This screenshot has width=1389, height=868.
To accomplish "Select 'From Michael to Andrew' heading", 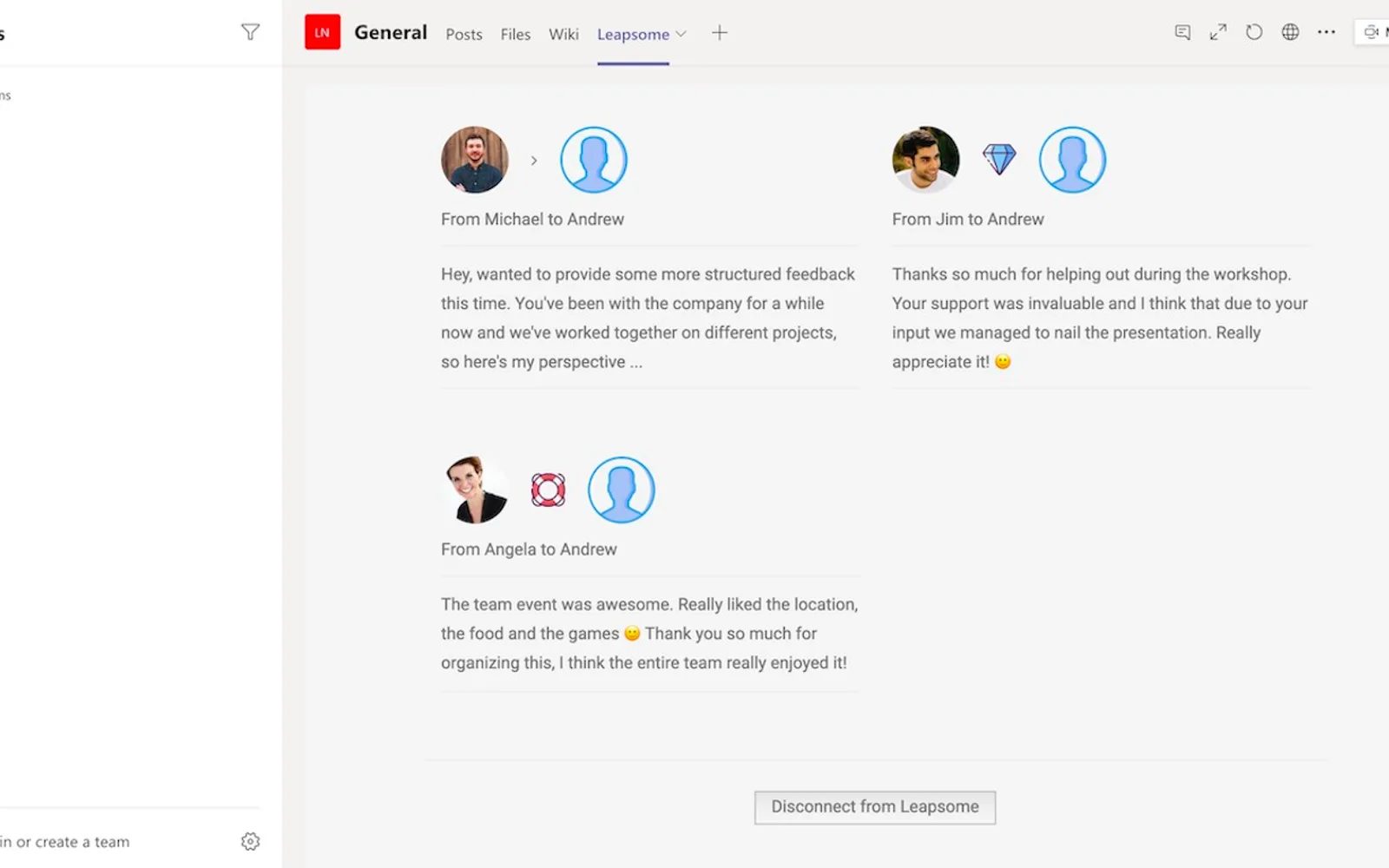I will point(532,220).
